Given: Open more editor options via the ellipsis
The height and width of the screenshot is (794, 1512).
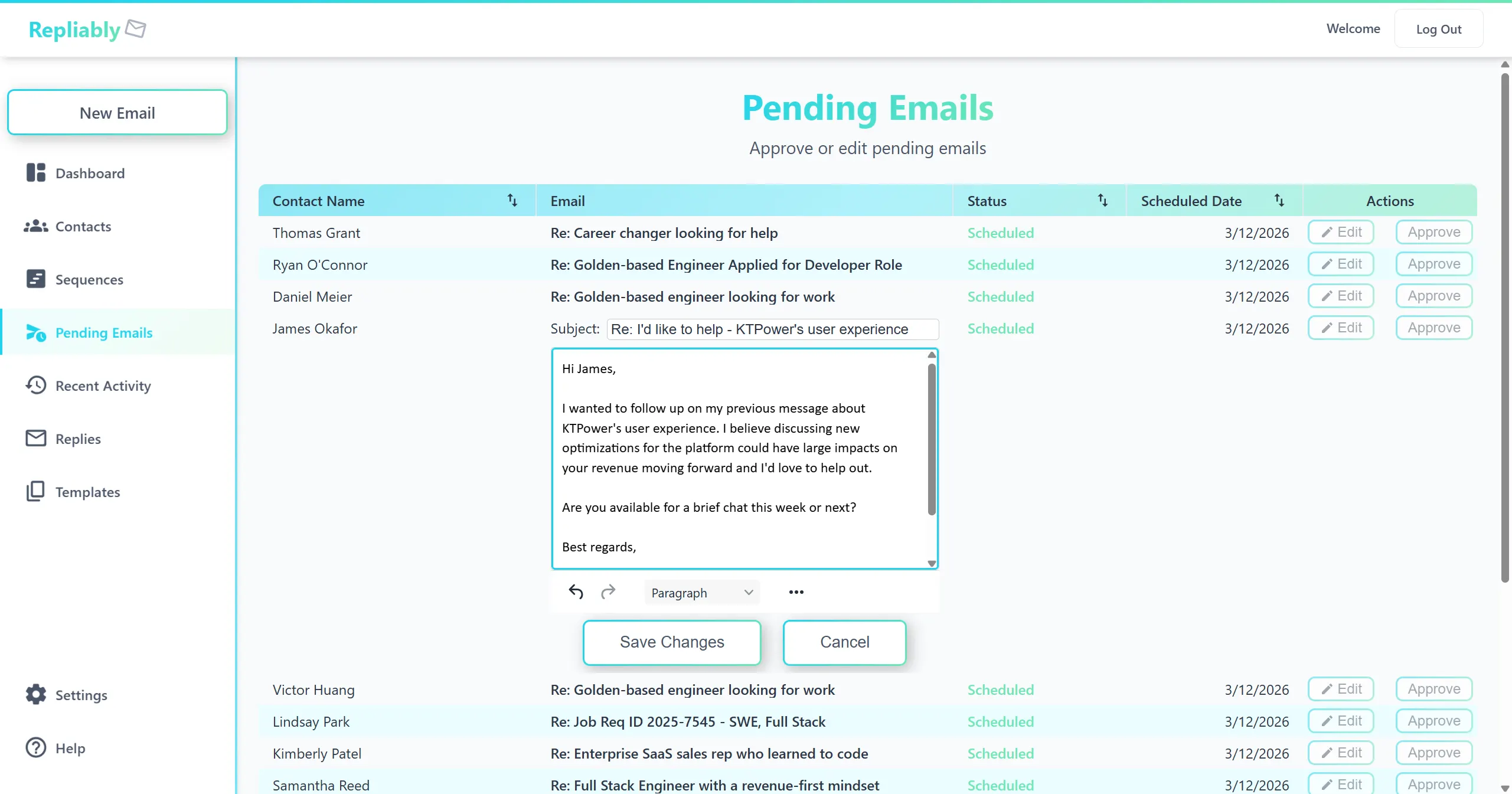Looking at the screenshot, I should pyautogui.click(x=795, y=592).
